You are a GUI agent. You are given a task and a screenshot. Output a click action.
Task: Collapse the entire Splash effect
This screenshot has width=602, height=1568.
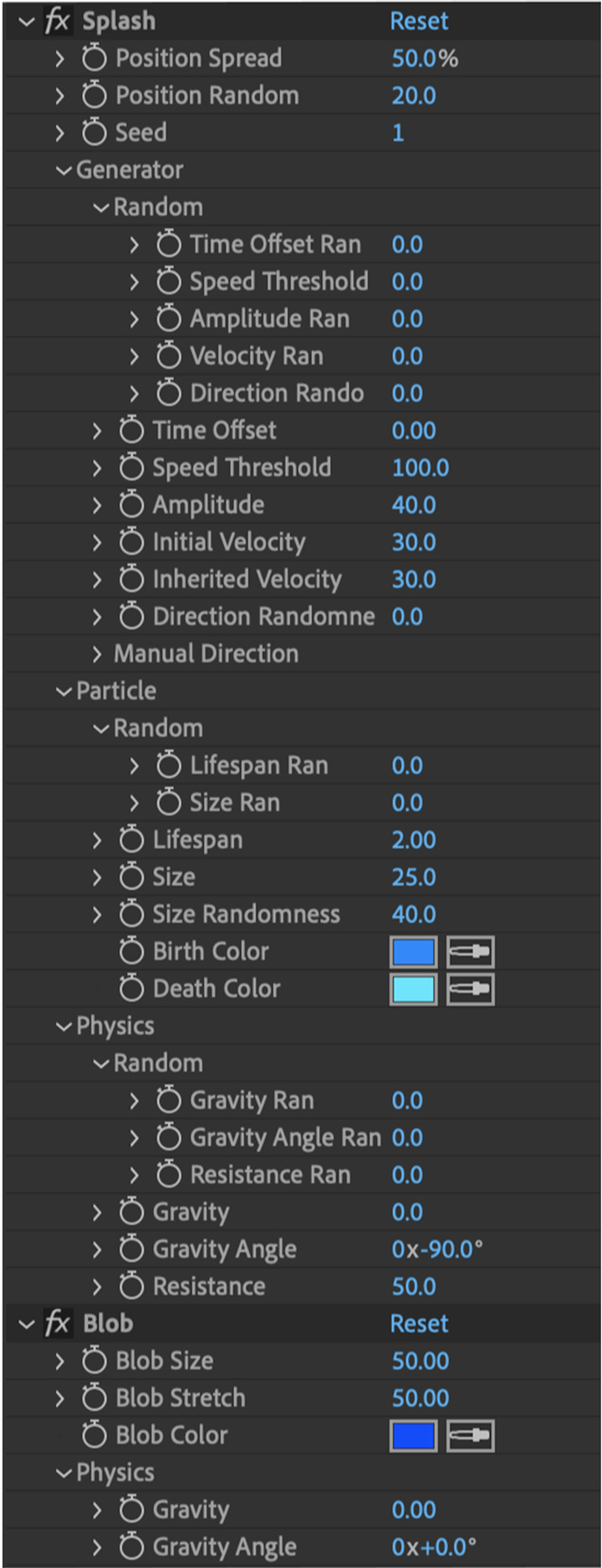(27, 21)
